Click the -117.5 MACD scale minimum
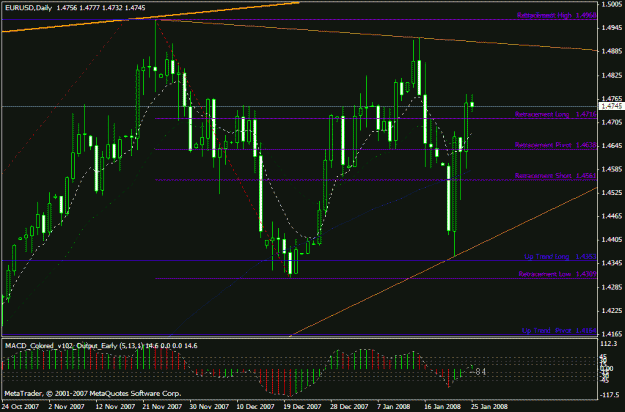Viewport: 625px width, 412px height. [x=610, y=395]
